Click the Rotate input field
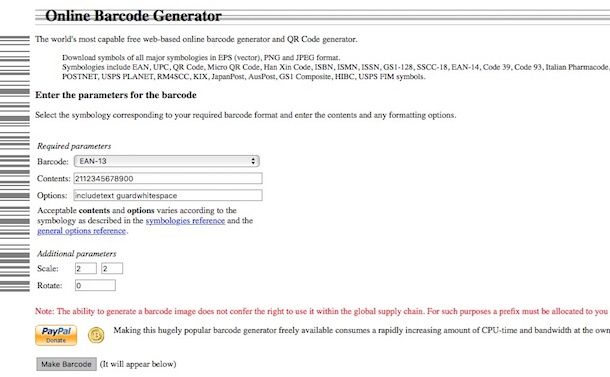Image resolution: width=610 pixels, height=377 pixels. (x=95, y=286)
